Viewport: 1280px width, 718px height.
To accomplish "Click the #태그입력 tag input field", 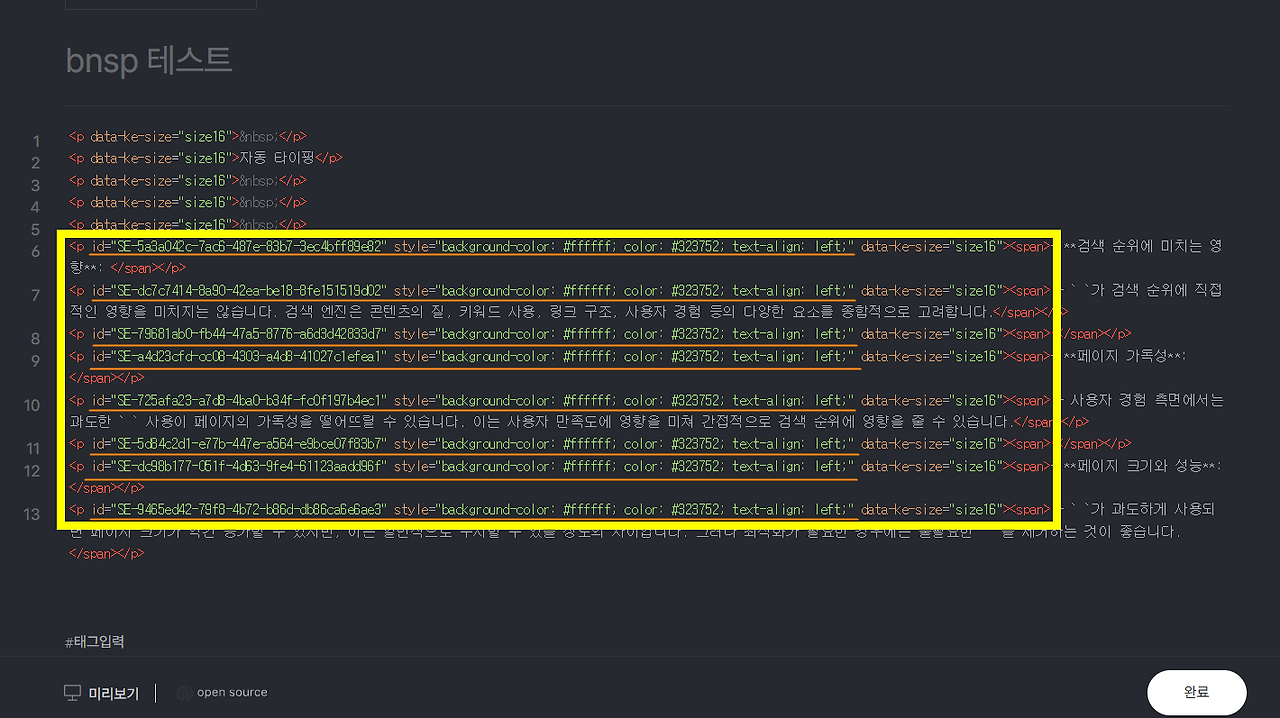I will (x=95, y=642).
